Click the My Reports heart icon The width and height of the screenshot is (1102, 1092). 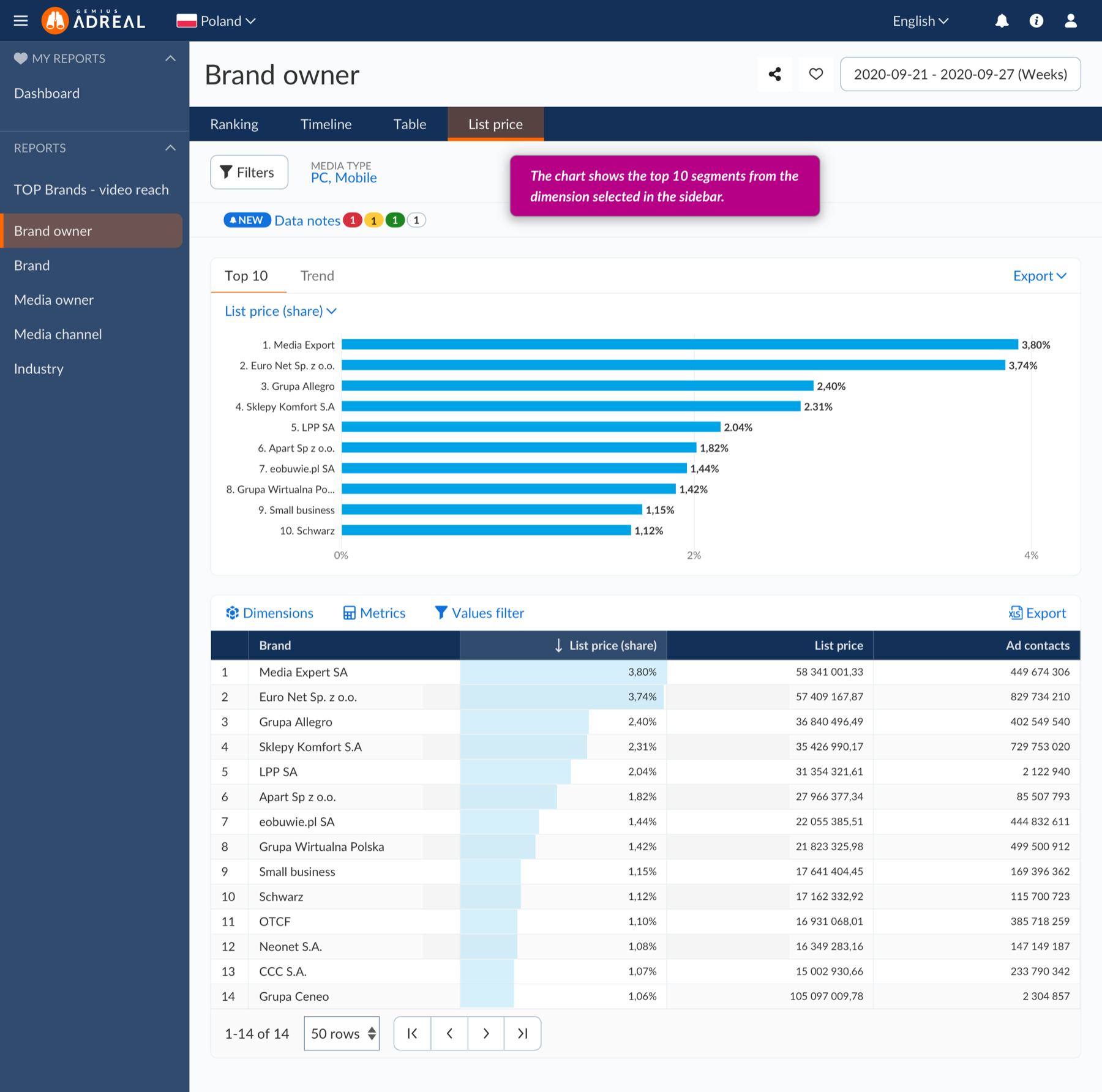[21, 59]
